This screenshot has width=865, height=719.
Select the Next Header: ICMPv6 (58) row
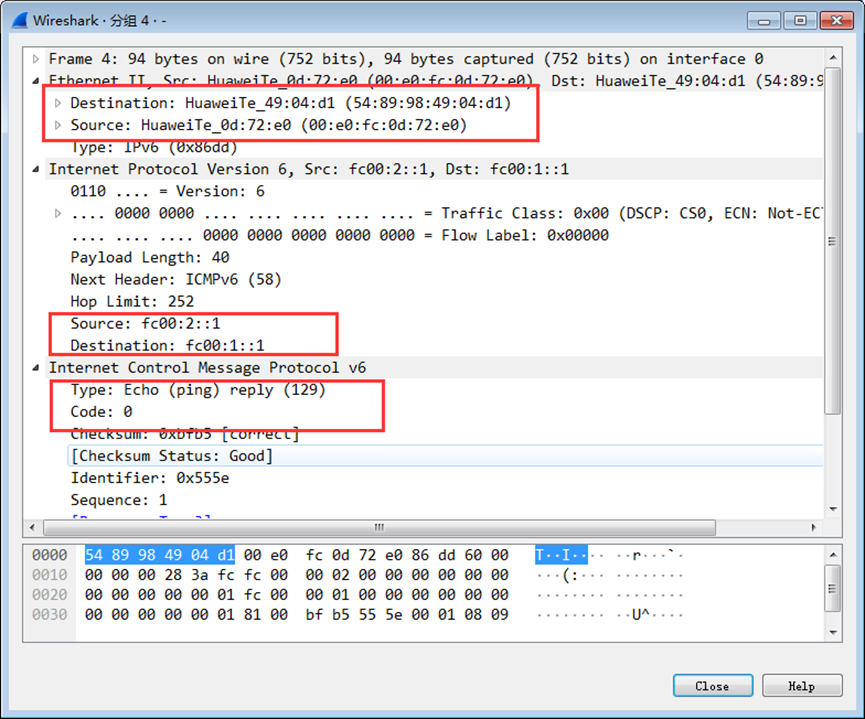(x=176, y=280)
